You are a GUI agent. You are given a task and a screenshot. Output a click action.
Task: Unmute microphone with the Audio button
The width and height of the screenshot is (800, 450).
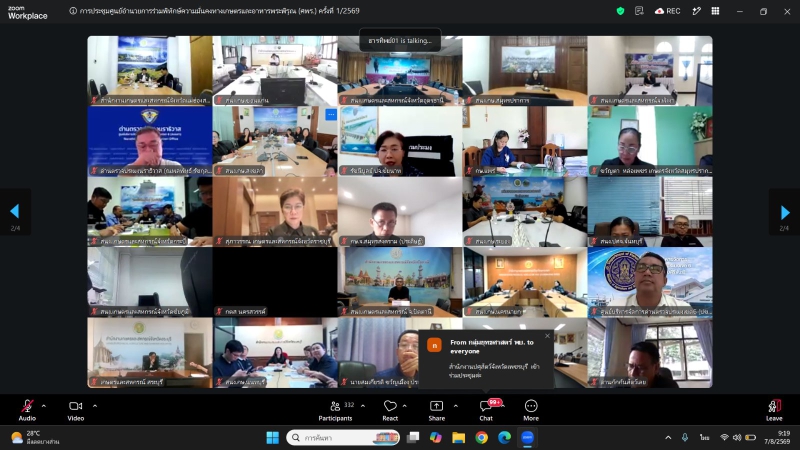pyautogui.click(x=27, y=410)
